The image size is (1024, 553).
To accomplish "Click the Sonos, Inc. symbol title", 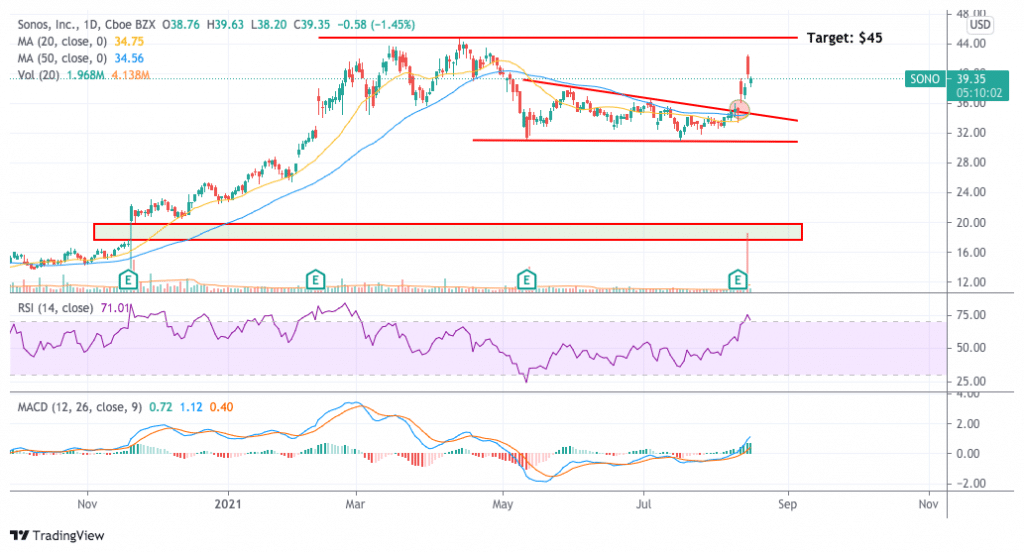I will pyautogui.click(x=48, y=25).
